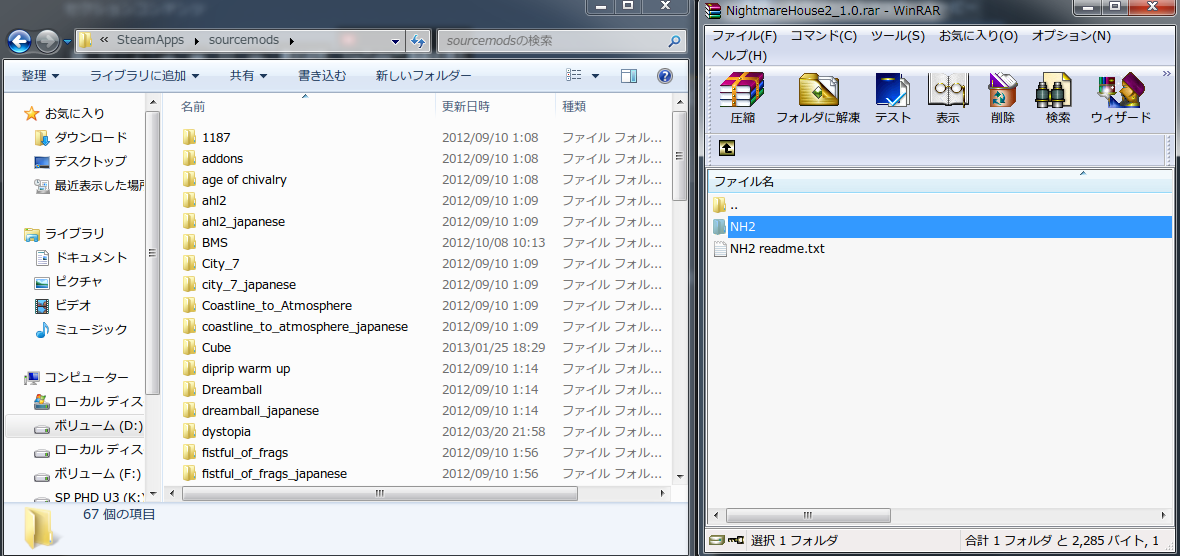Open recent pages dropdown near nav arrows
Viewport: 1180px width, 556px height.
pyautogui.click(x=66, y=41)
